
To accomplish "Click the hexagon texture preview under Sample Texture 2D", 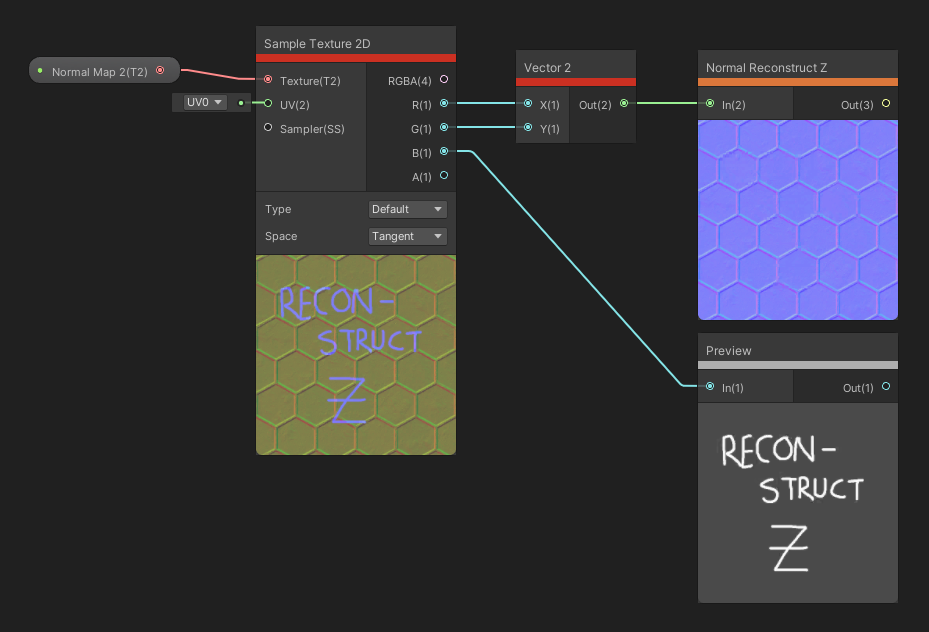I will pos(355,354).
